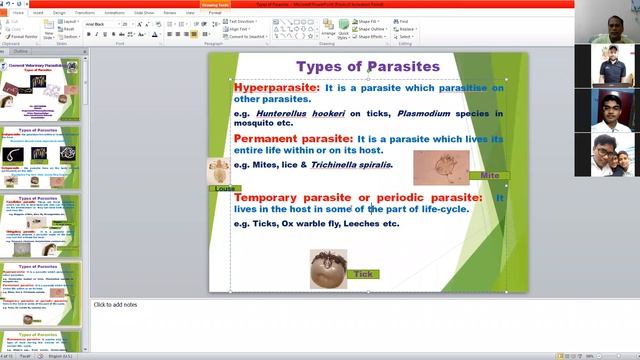
Task: Click the Replace button in Editing group
Action: click(x=405, y=29)
